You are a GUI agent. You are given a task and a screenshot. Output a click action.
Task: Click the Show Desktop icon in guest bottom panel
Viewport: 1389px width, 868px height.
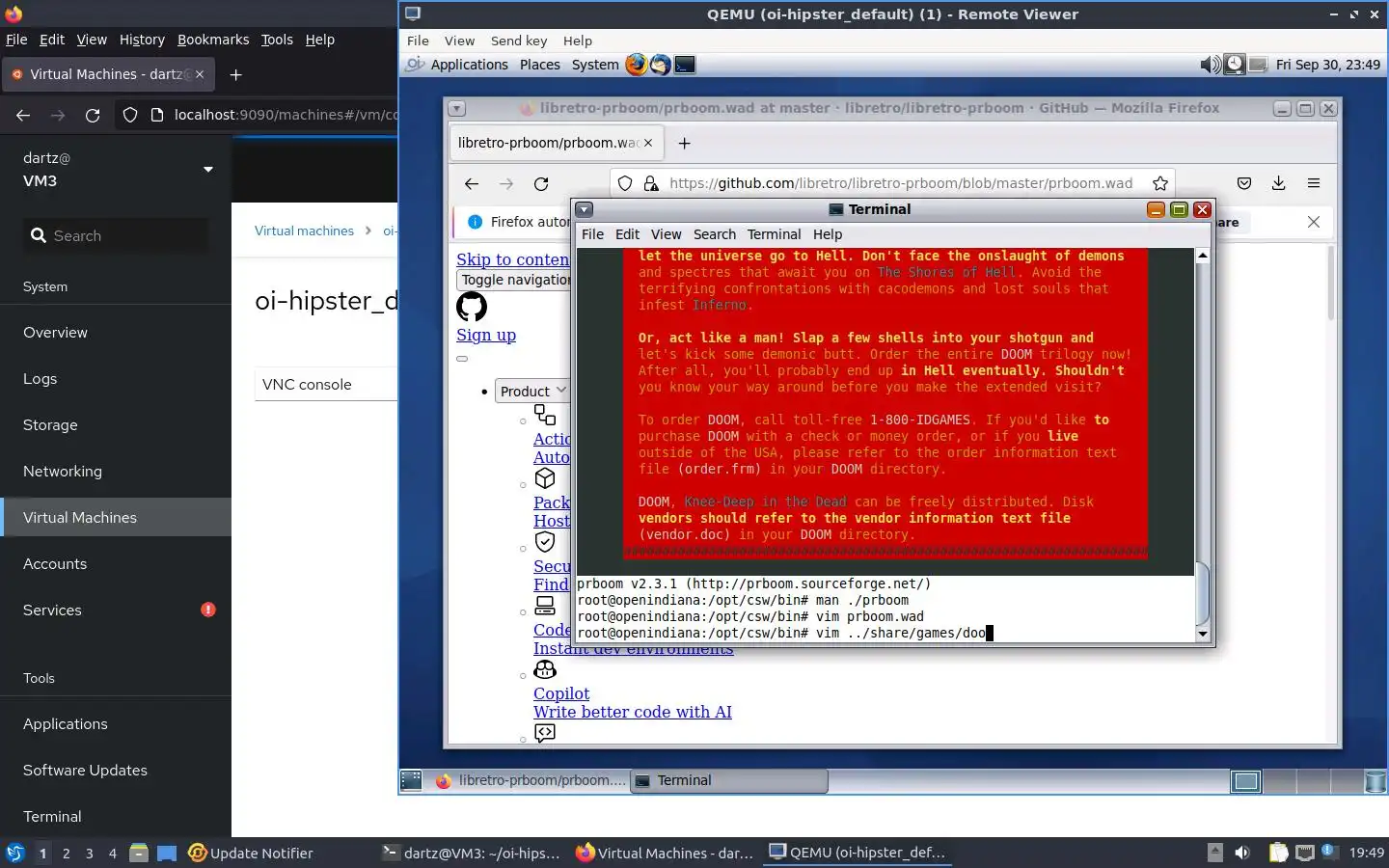[x=411, y=780]
